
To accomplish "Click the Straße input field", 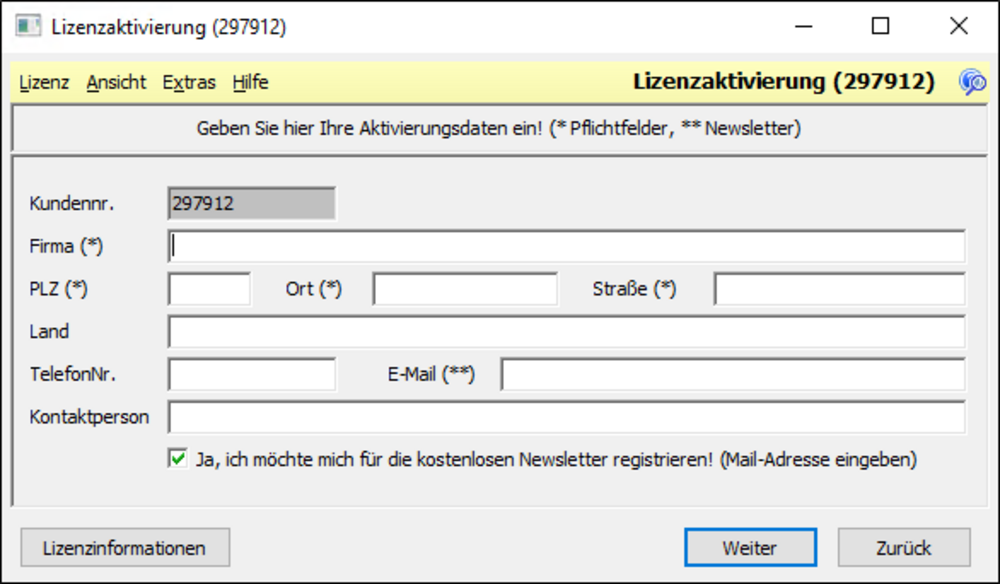I will pos(840,289).
